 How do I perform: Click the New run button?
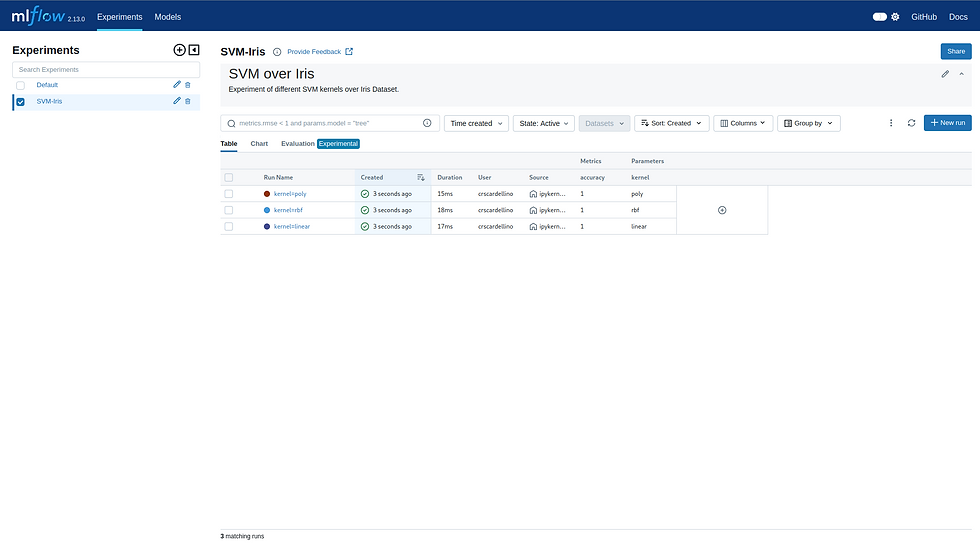pyautogui.click(x=948, y=123)
